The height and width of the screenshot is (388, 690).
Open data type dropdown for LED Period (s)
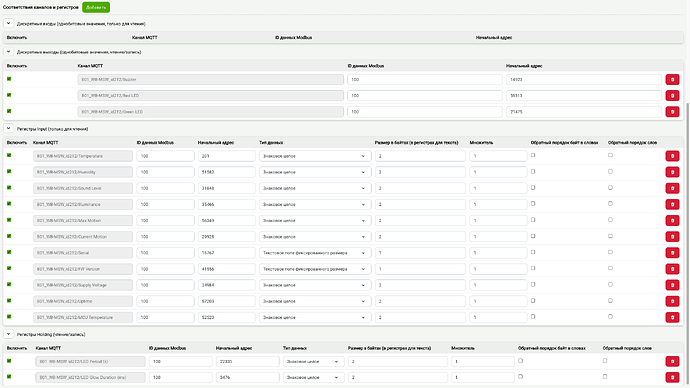coord(313,362)
